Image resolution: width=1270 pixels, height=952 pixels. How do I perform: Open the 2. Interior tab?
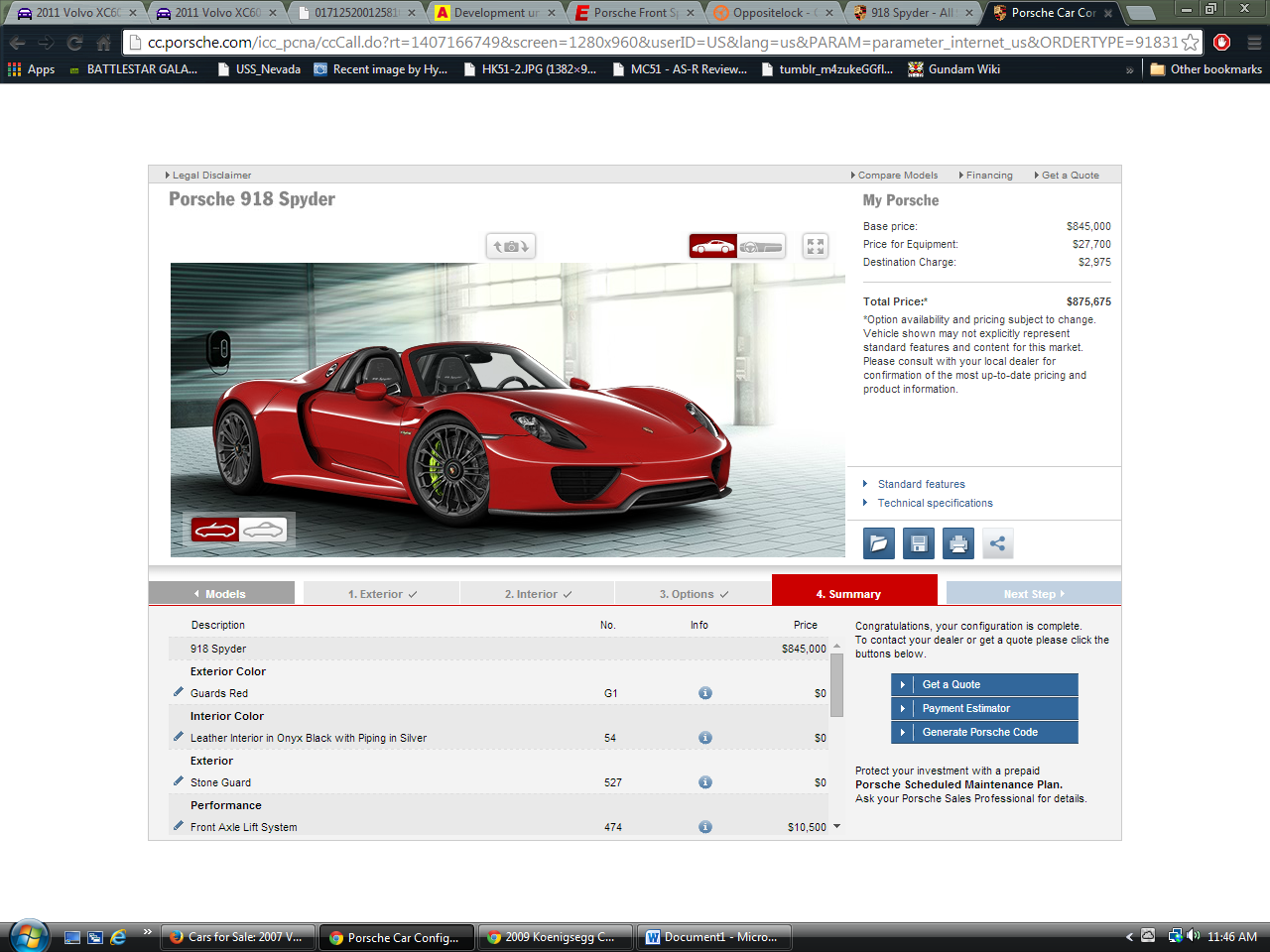coord(538,593)
